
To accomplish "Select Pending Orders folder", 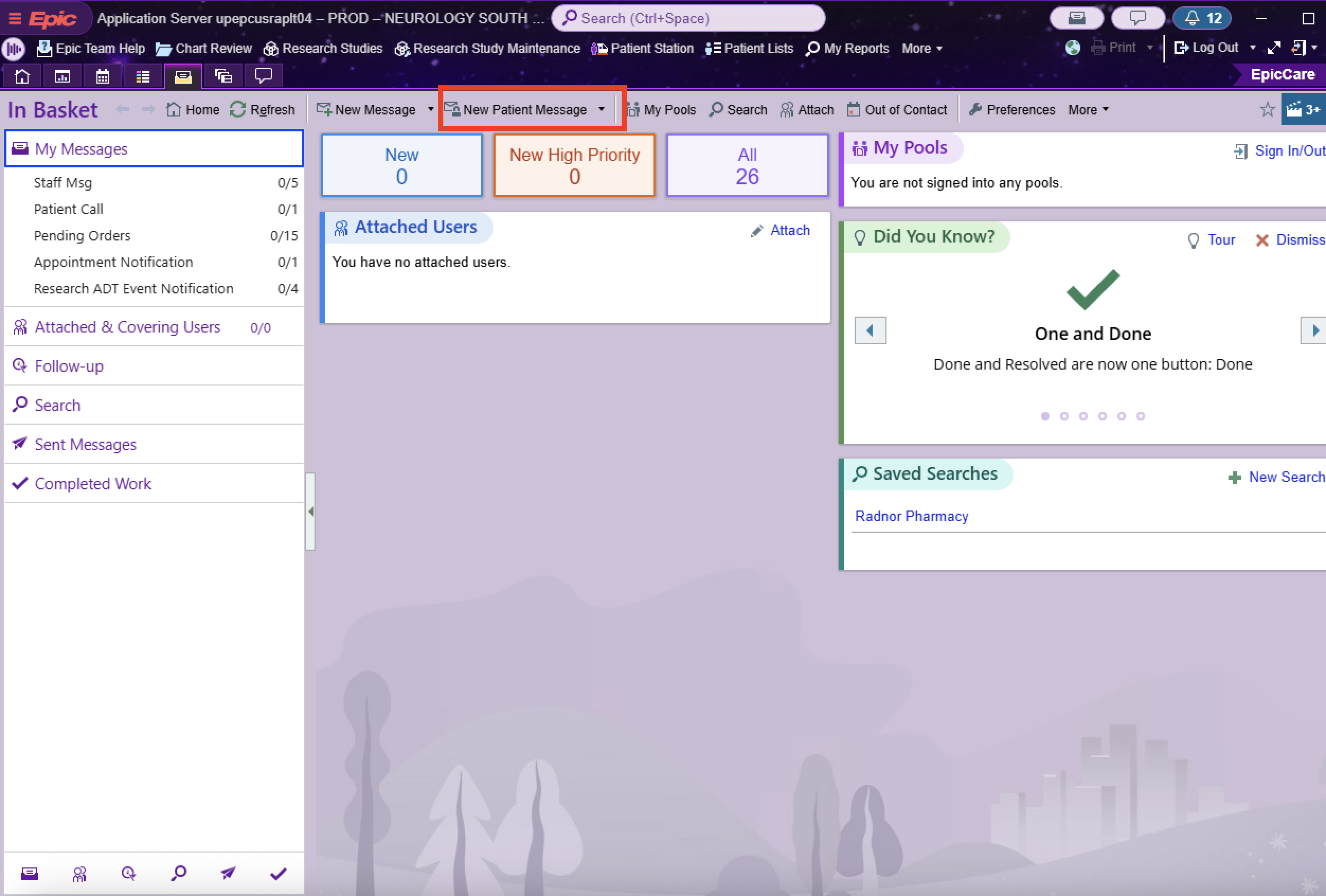I will 154,236.
